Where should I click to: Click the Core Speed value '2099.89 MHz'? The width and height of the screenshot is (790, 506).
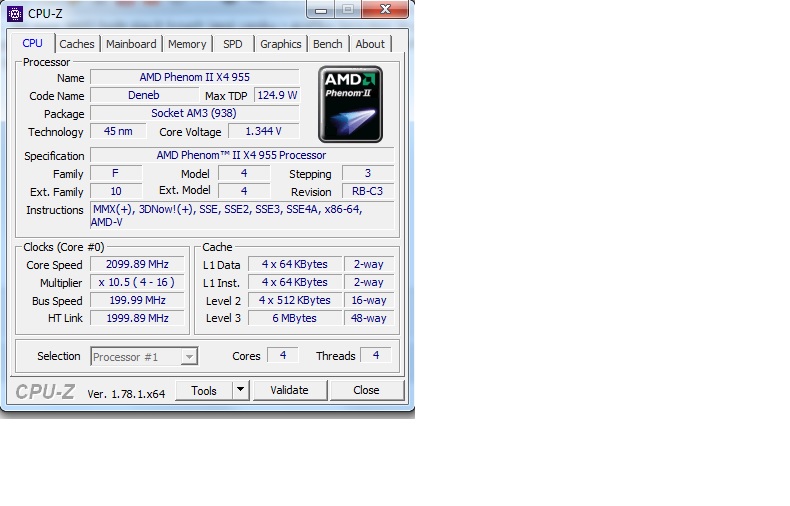[137, 264]
